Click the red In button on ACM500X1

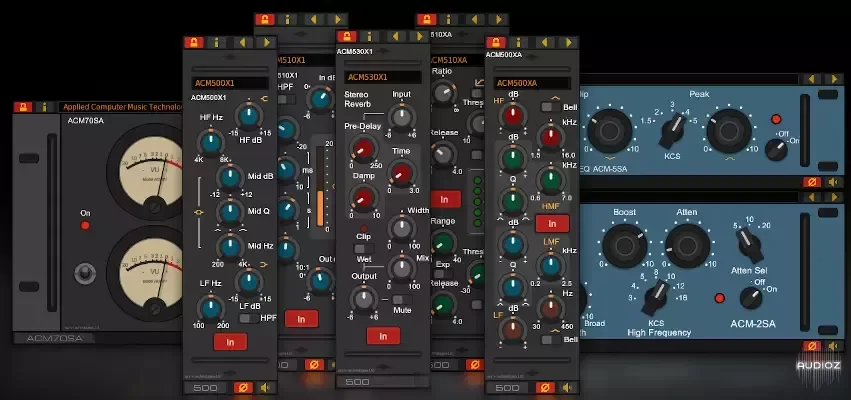coord(230,342)
